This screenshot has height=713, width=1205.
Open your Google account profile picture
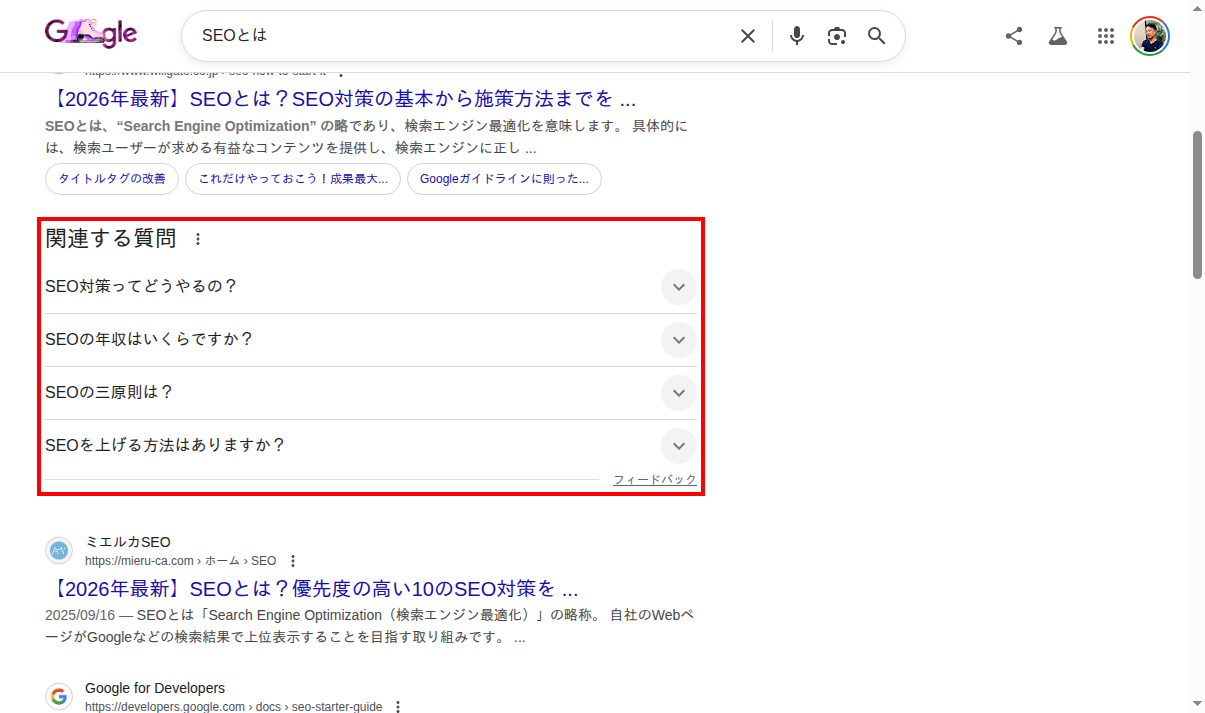click(x=1150, y=35)
